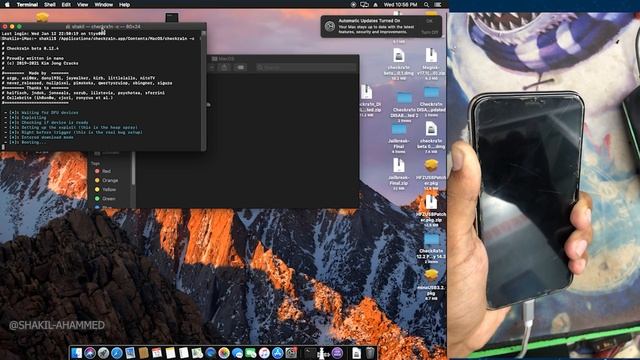This screenshot has height=360, width=640.
Task: Click the Share button in Finder toolbar
Action: point(224,67)
